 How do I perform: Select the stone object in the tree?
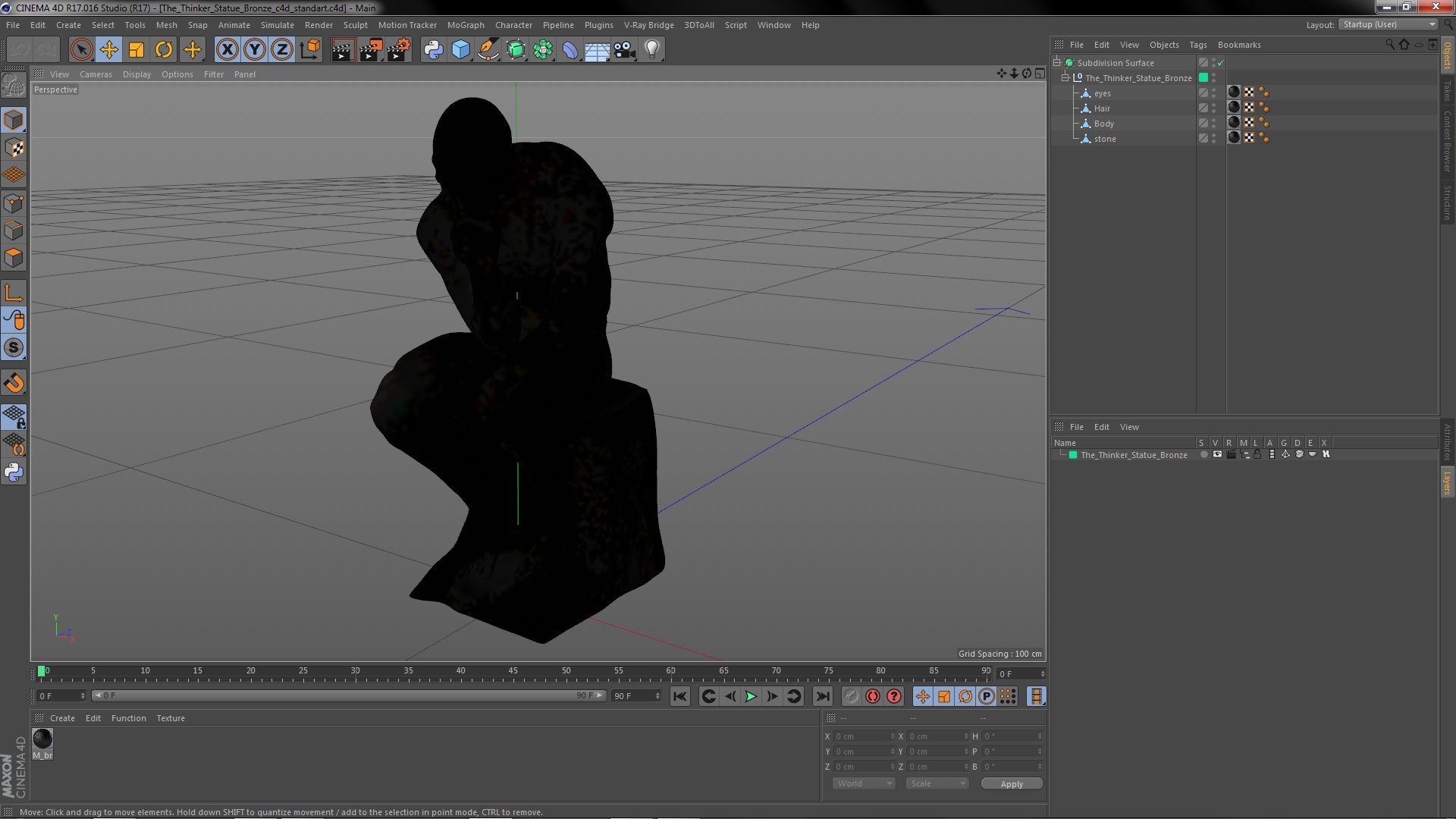(x=1105, y=139)
